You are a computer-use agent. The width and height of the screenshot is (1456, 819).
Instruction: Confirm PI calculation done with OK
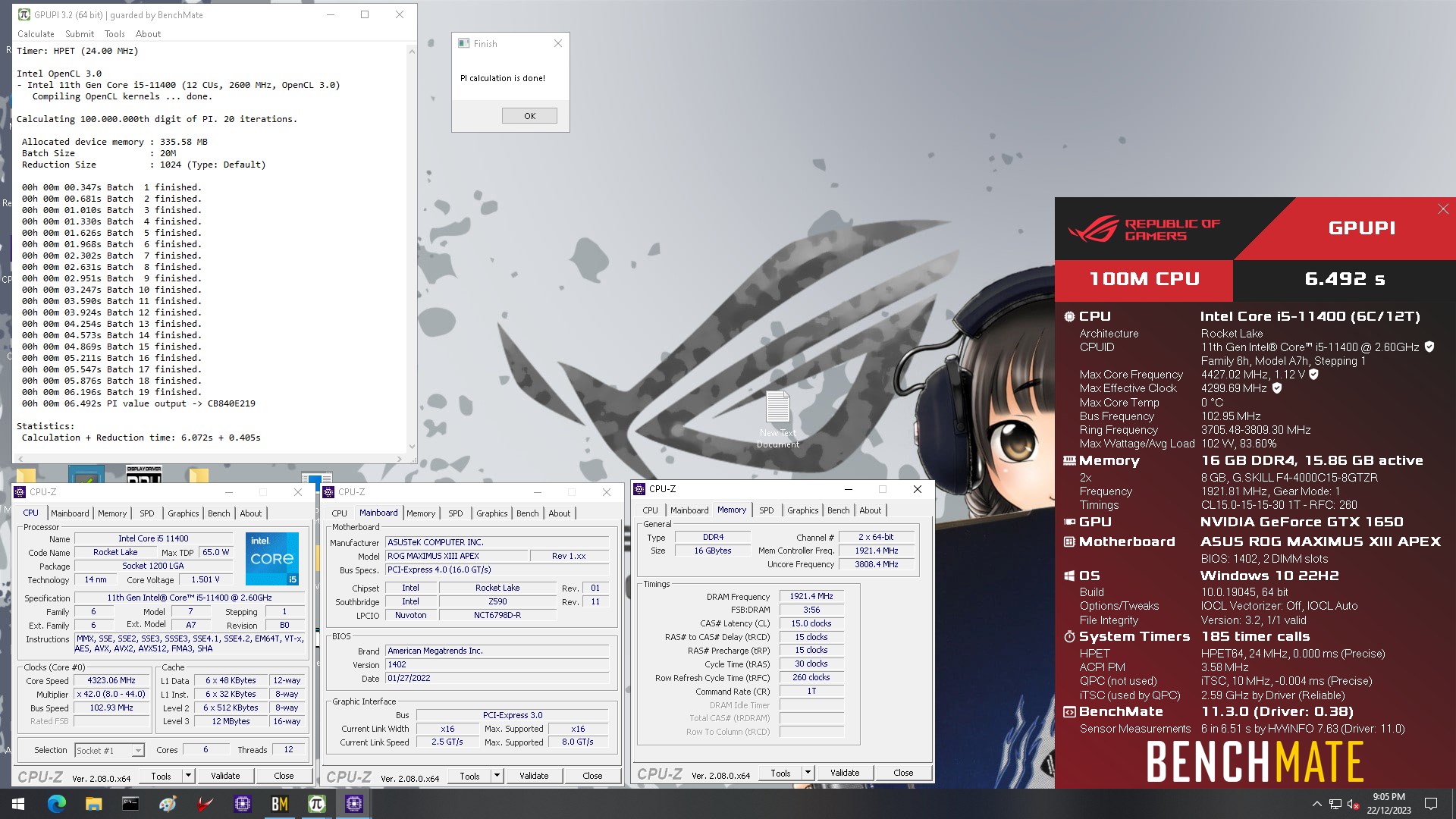coord(529,116)
